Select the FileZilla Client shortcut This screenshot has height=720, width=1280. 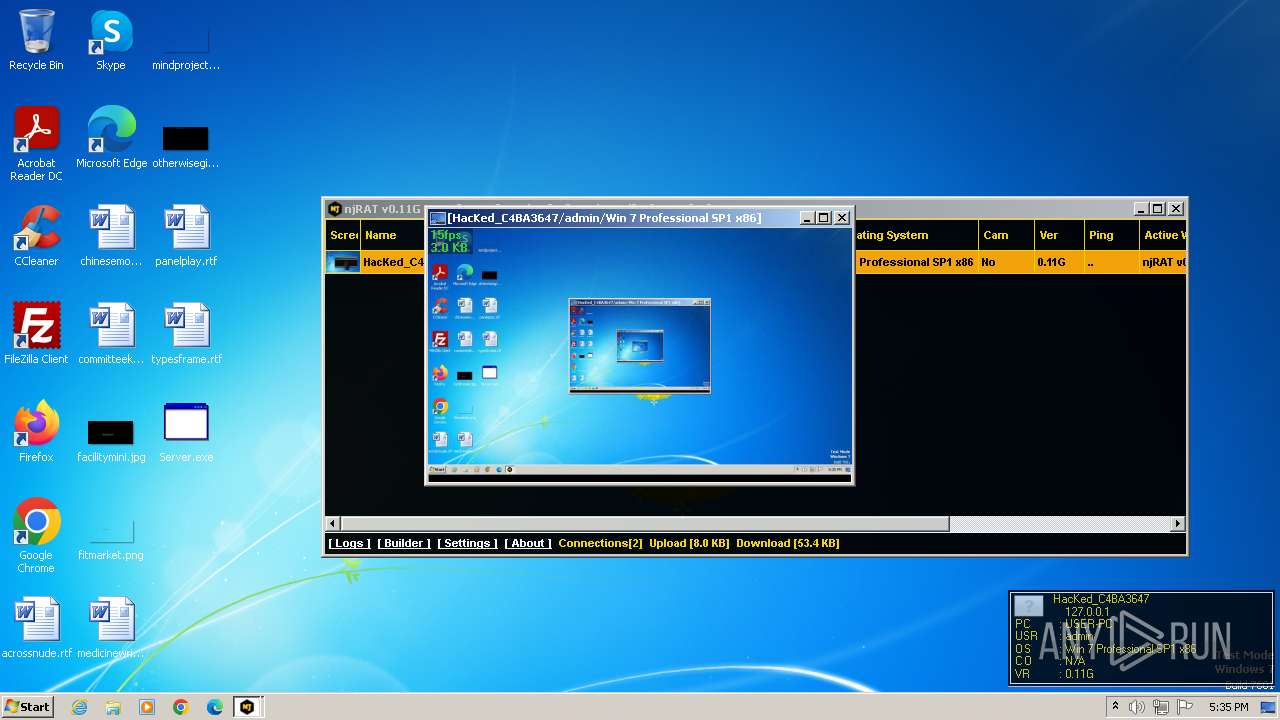pos(36,334)
